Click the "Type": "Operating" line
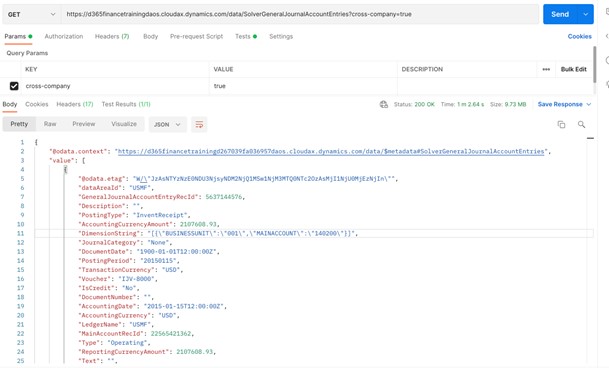This screenshot has height=368, width=609. point(114,342)
